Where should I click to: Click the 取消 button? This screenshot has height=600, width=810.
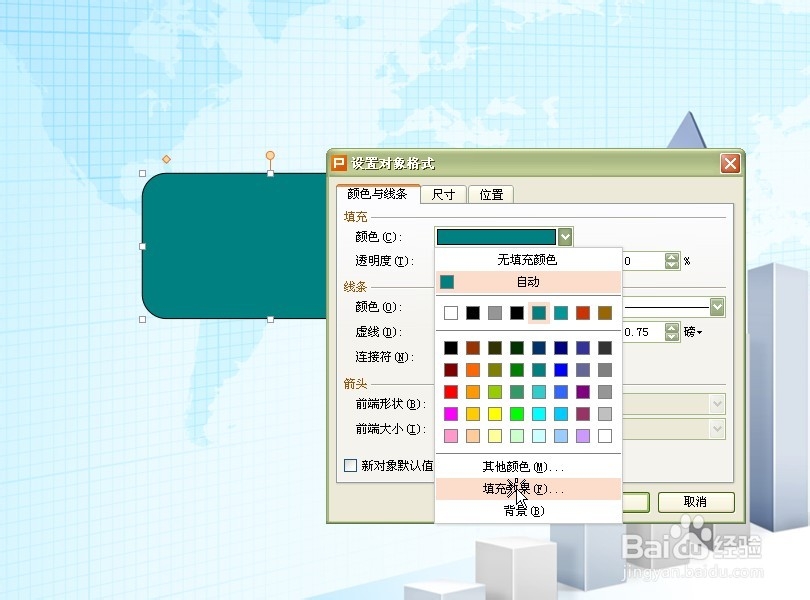(696, 502)
